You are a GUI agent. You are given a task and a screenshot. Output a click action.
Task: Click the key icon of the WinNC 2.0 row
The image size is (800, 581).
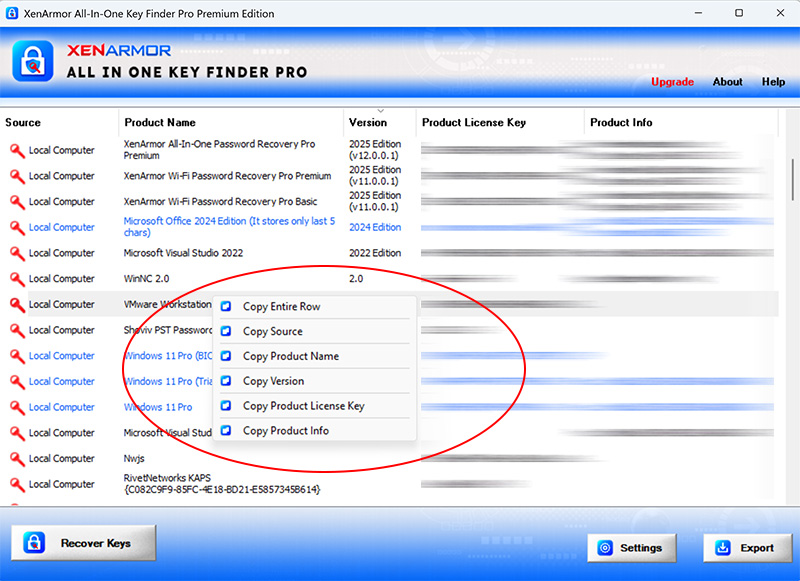pyautogui.click(x=17, y=279)
